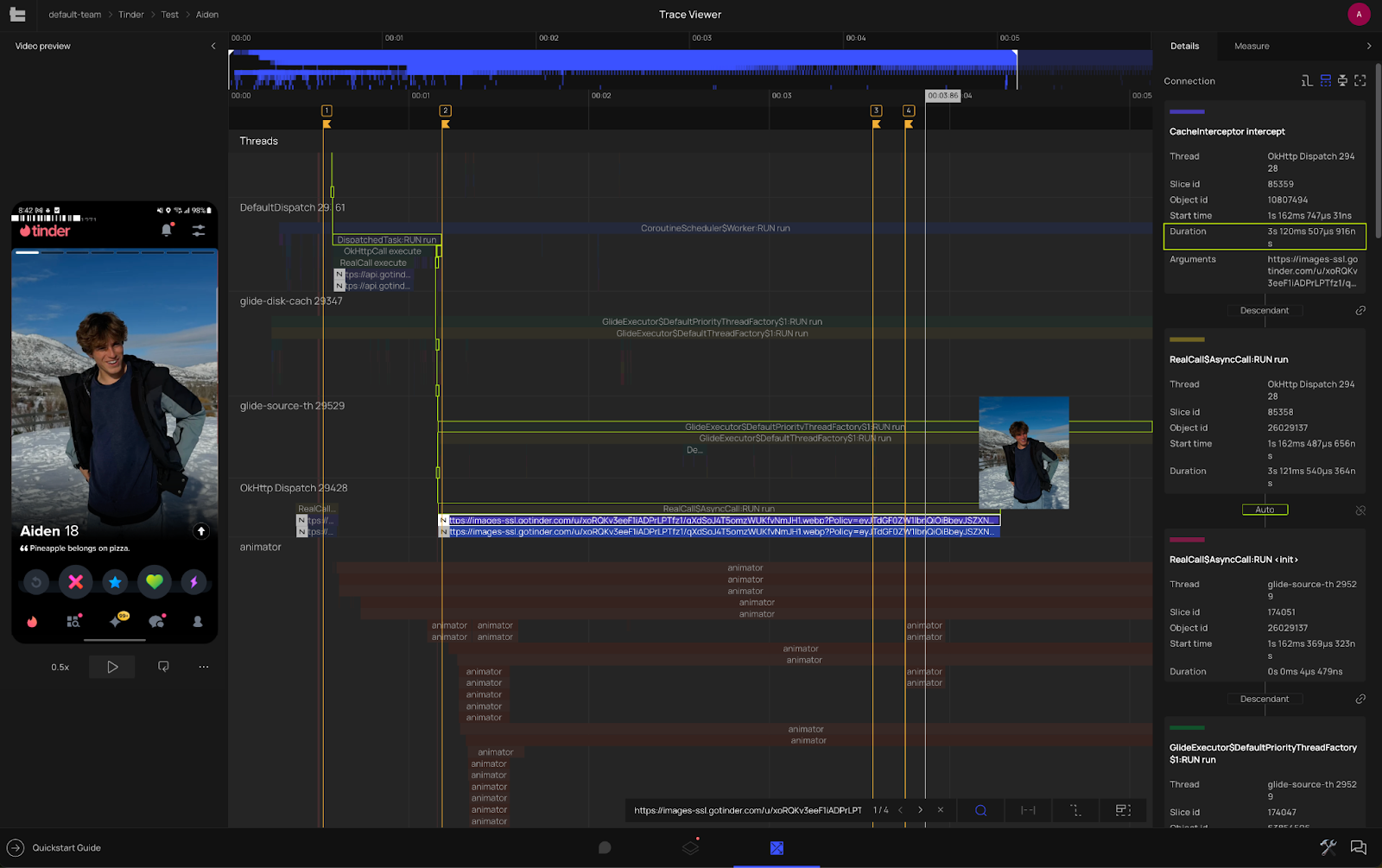The width and height of the screenshot is (1382, 868).
Task: Click the search URL input field
Action: point(748,810)
